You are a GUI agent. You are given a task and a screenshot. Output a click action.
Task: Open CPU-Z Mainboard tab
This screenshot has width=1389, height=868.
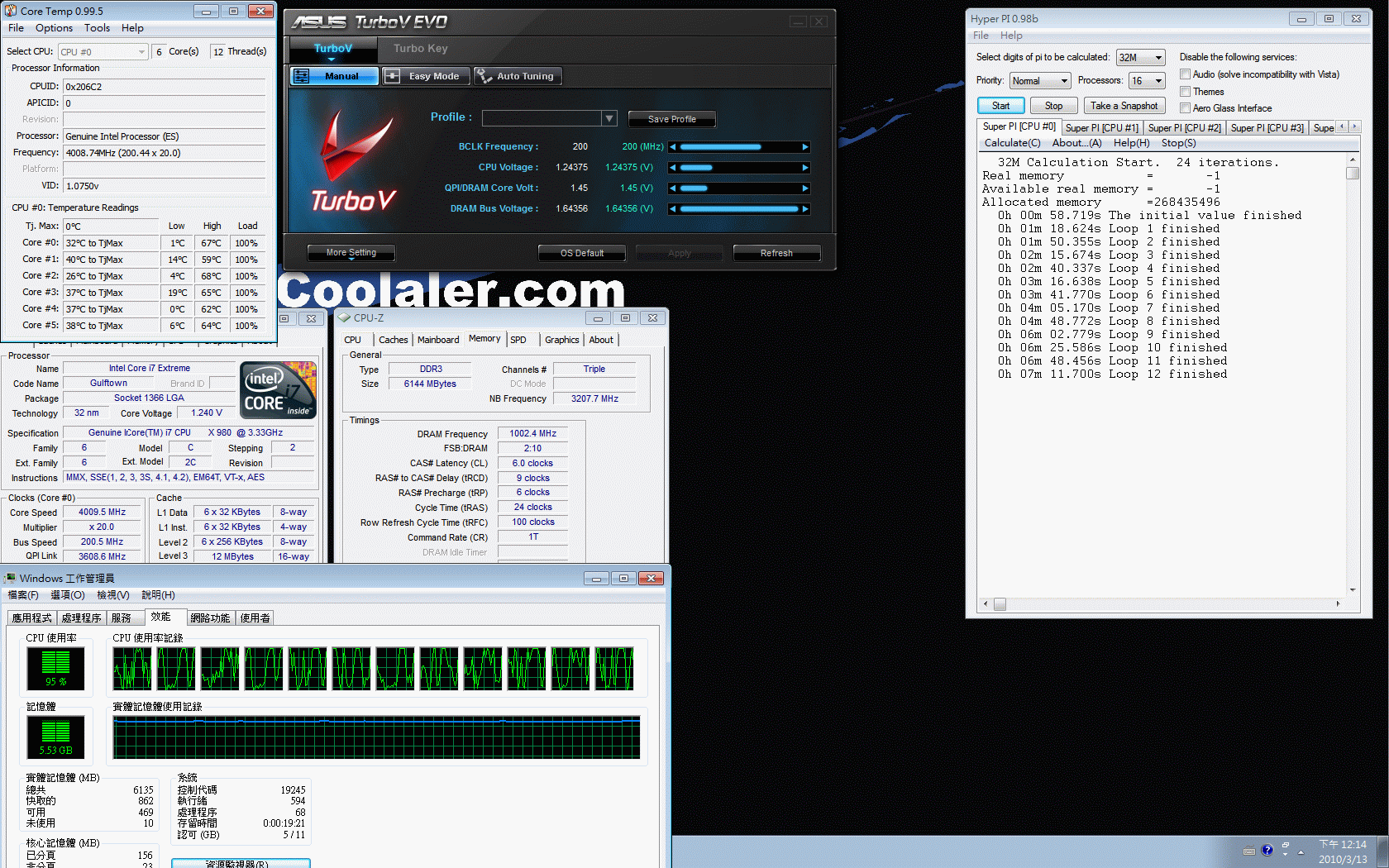click(438, 340)
